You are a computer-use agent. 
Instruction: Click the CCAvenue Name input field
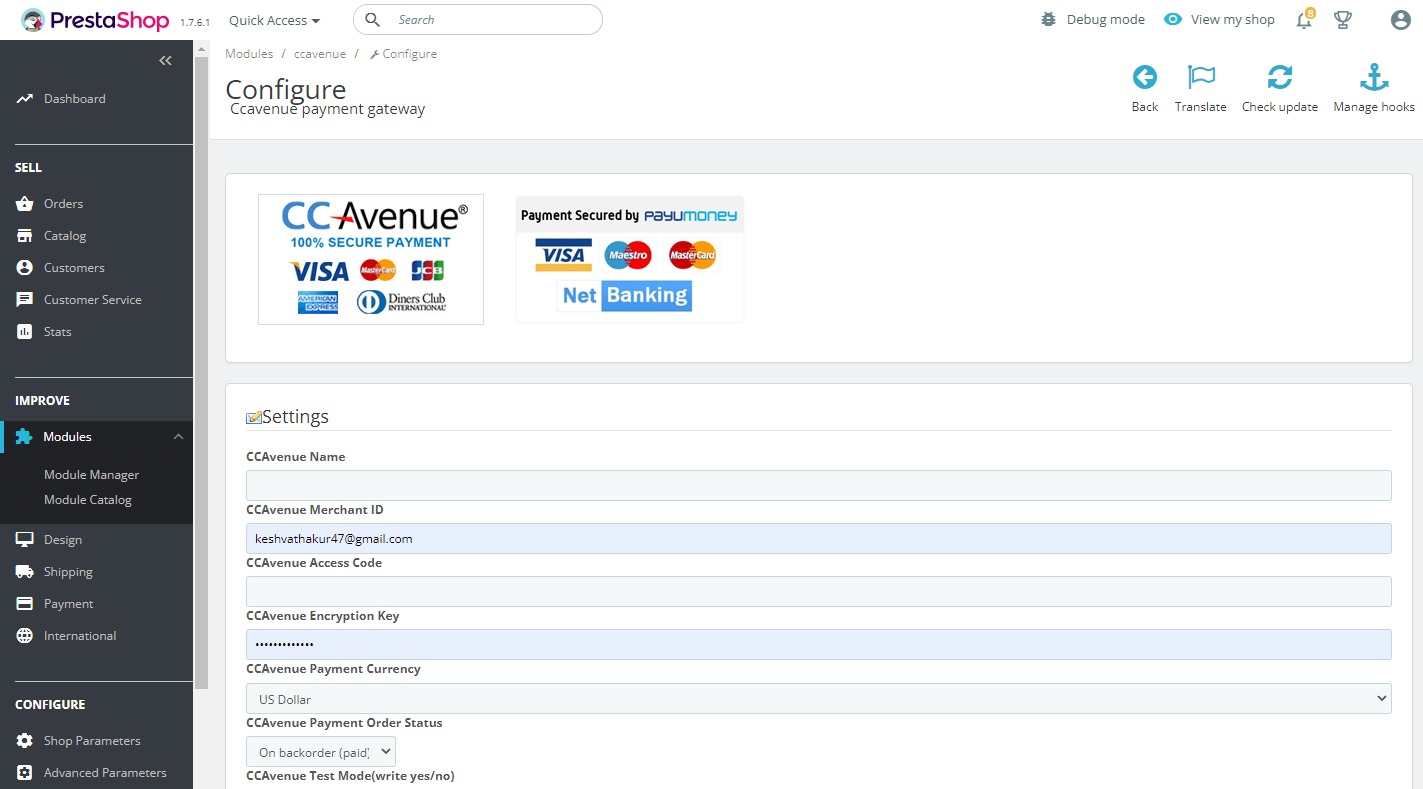(x=819, y=485)
